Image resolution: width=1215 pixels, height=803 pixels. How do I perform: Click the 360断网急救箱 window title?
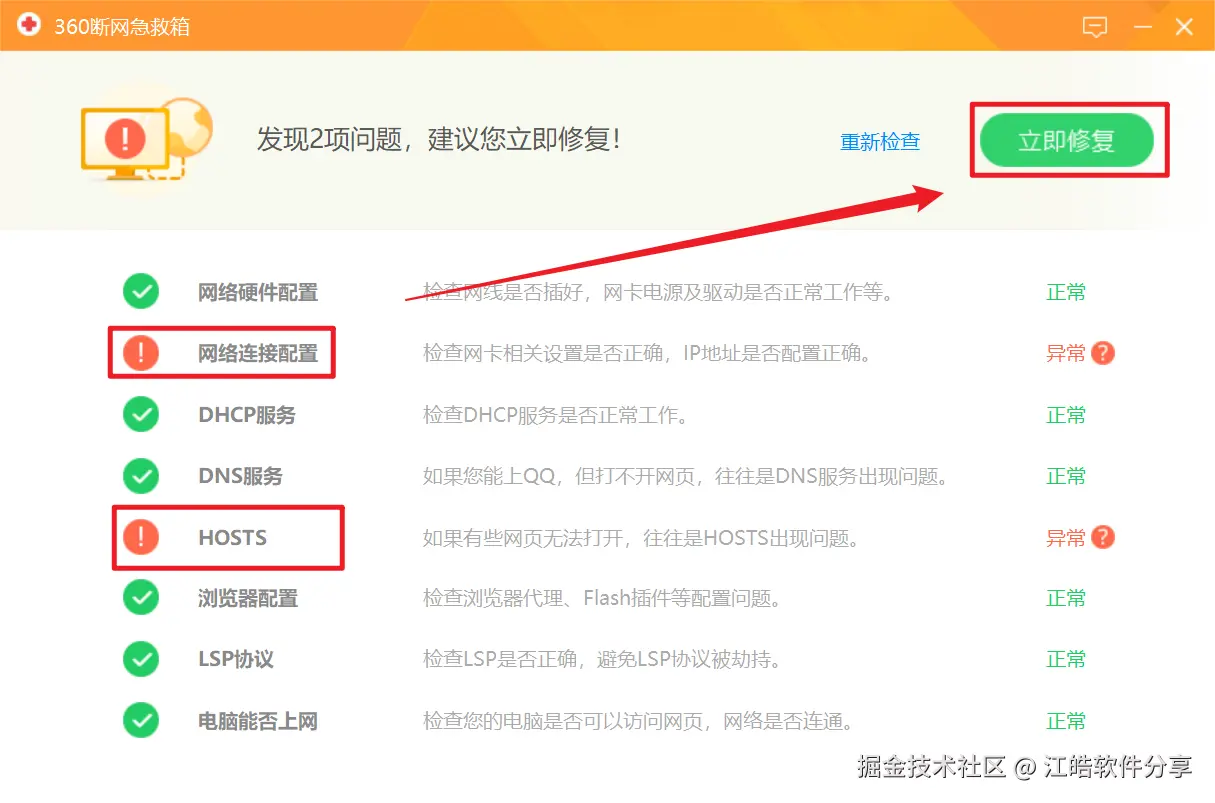click(x=122, y=27)
